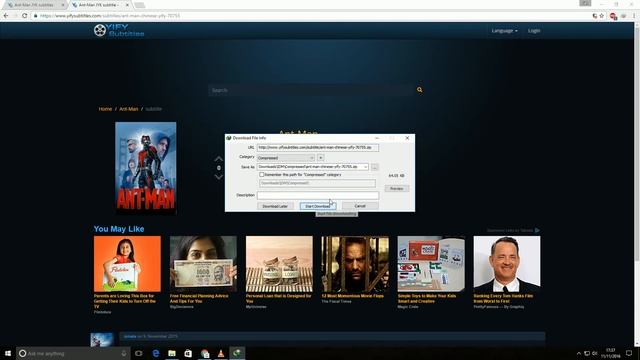The image size is (640, 360).
Task: Click the URL field in the download dialog
Action: [318, 147]
